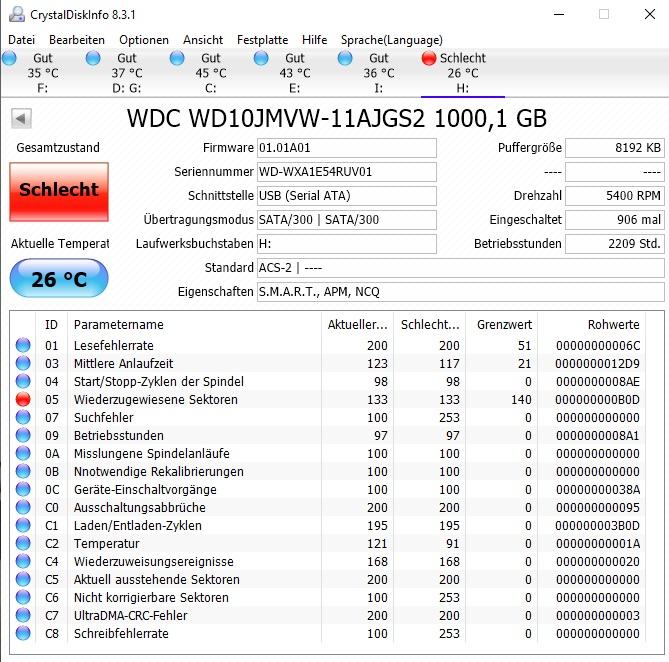Open the Festplatte menu
This screenshot has width=669, height=662.
click(262, 40)
